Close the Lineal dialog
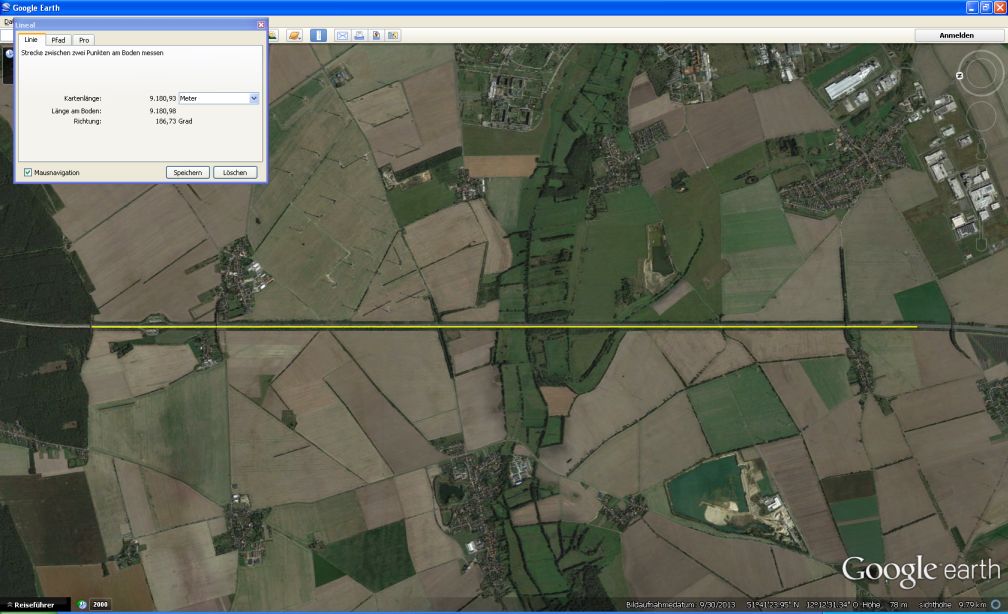The width and height of the screenshot is (1008, 614). pos(260,24)
